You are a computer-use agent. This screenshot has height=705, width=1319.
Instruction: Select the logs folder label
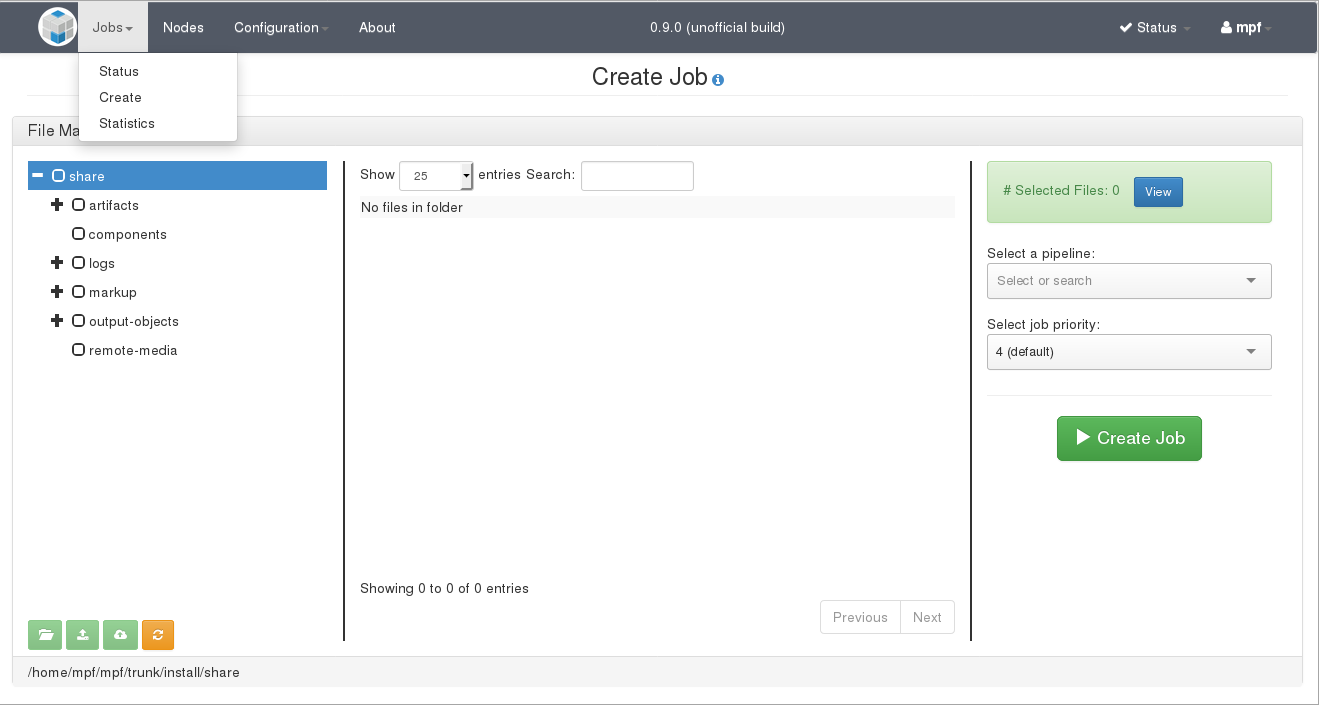pyautogui.click(x=102, y=263)
